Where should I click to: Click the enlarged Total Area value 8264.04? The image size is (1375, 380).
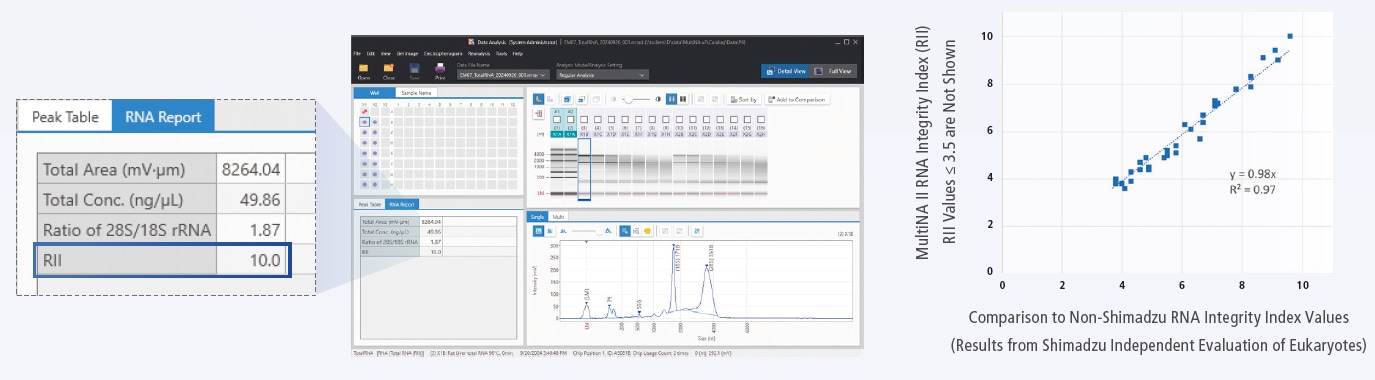click(252, 170)
